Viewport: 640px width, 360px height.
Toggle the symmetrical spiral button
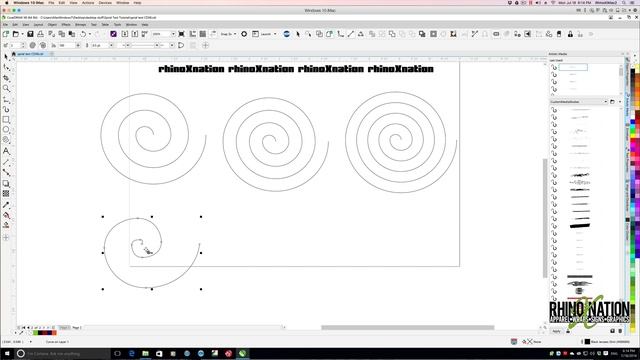pyautogui.click(x=33, y=45)
